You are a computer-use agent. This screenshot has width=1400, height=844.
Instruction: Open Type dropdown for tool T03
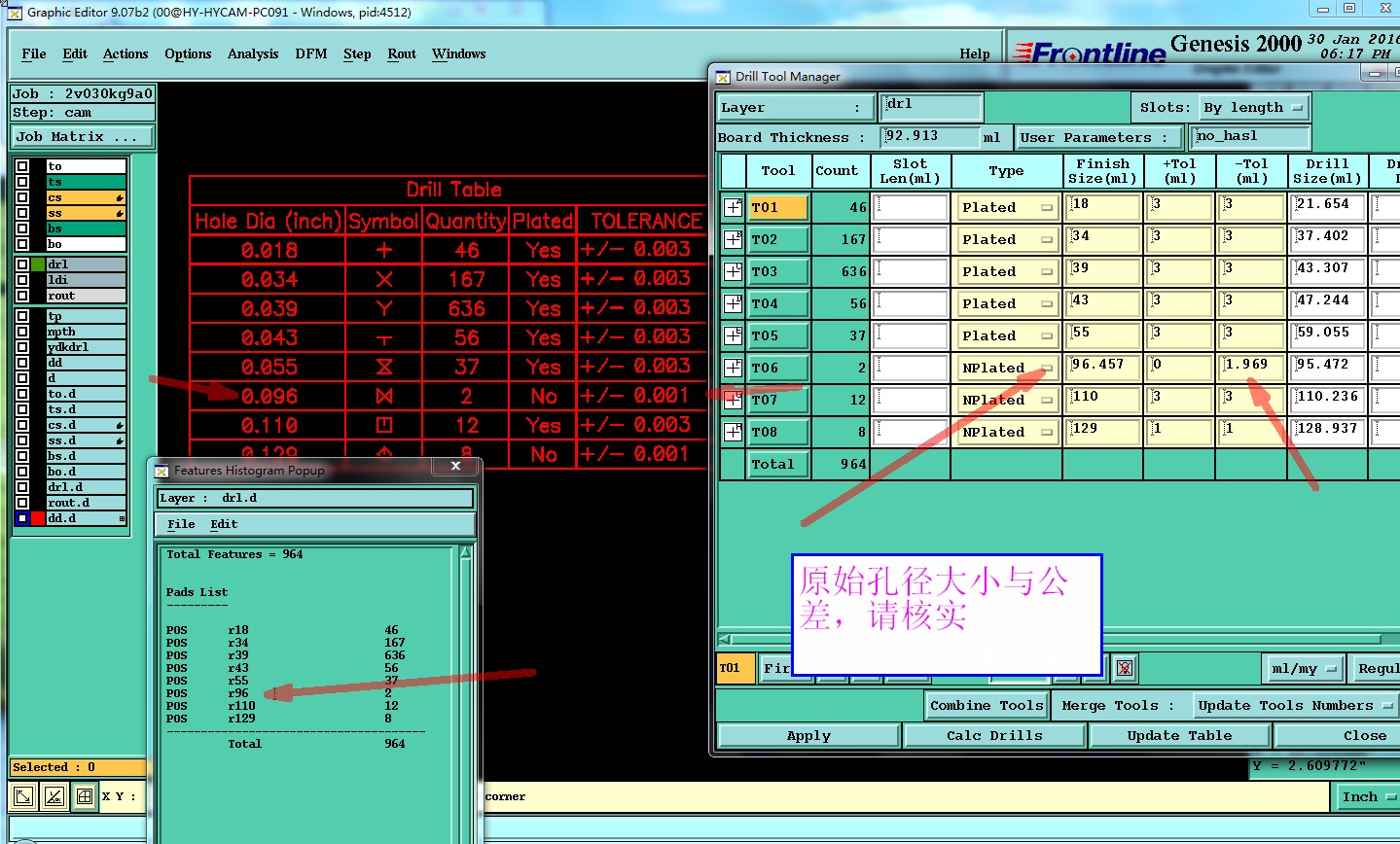1006,271
